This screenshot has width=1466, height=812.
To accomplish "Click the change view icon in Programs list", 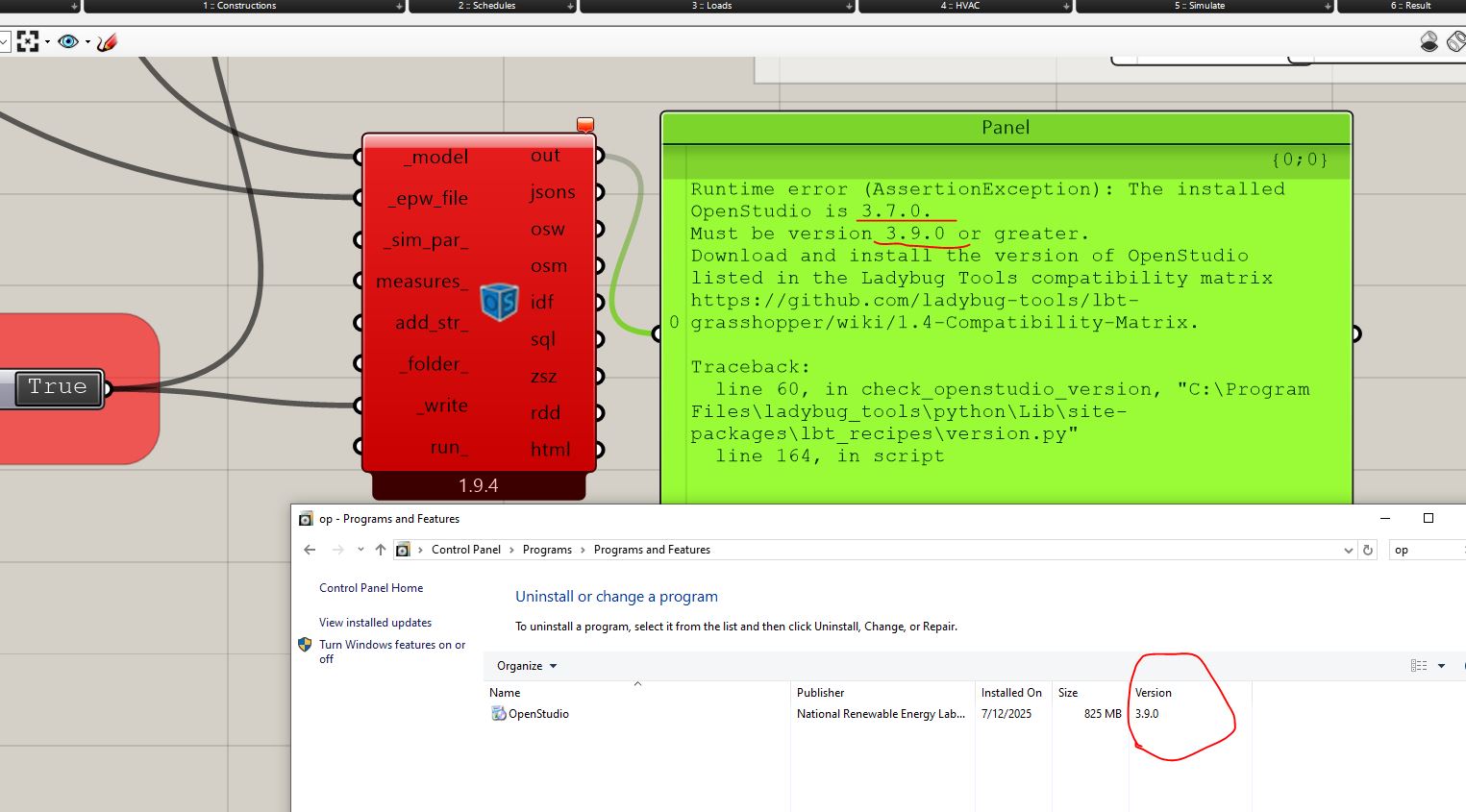I will coord(1419,666).
